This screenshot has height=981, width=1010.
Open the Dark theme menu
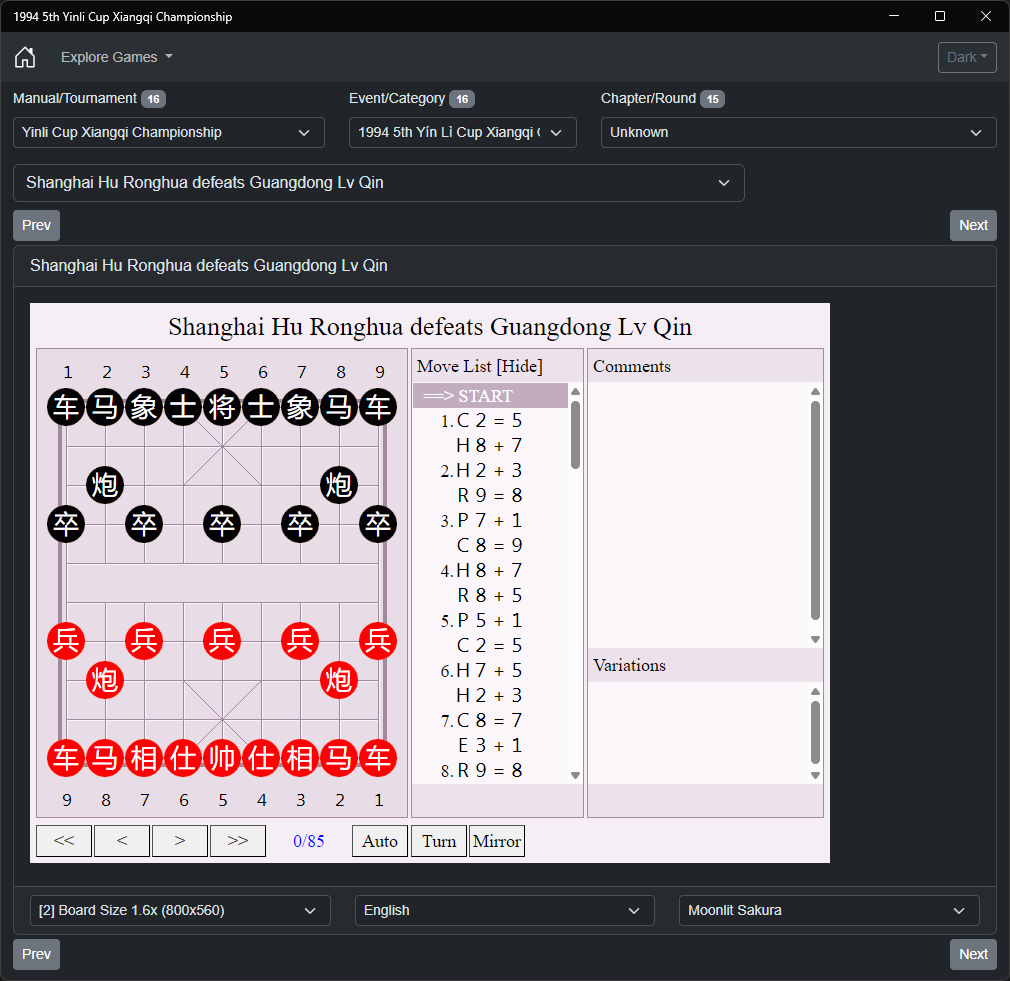tap(967, 57)
